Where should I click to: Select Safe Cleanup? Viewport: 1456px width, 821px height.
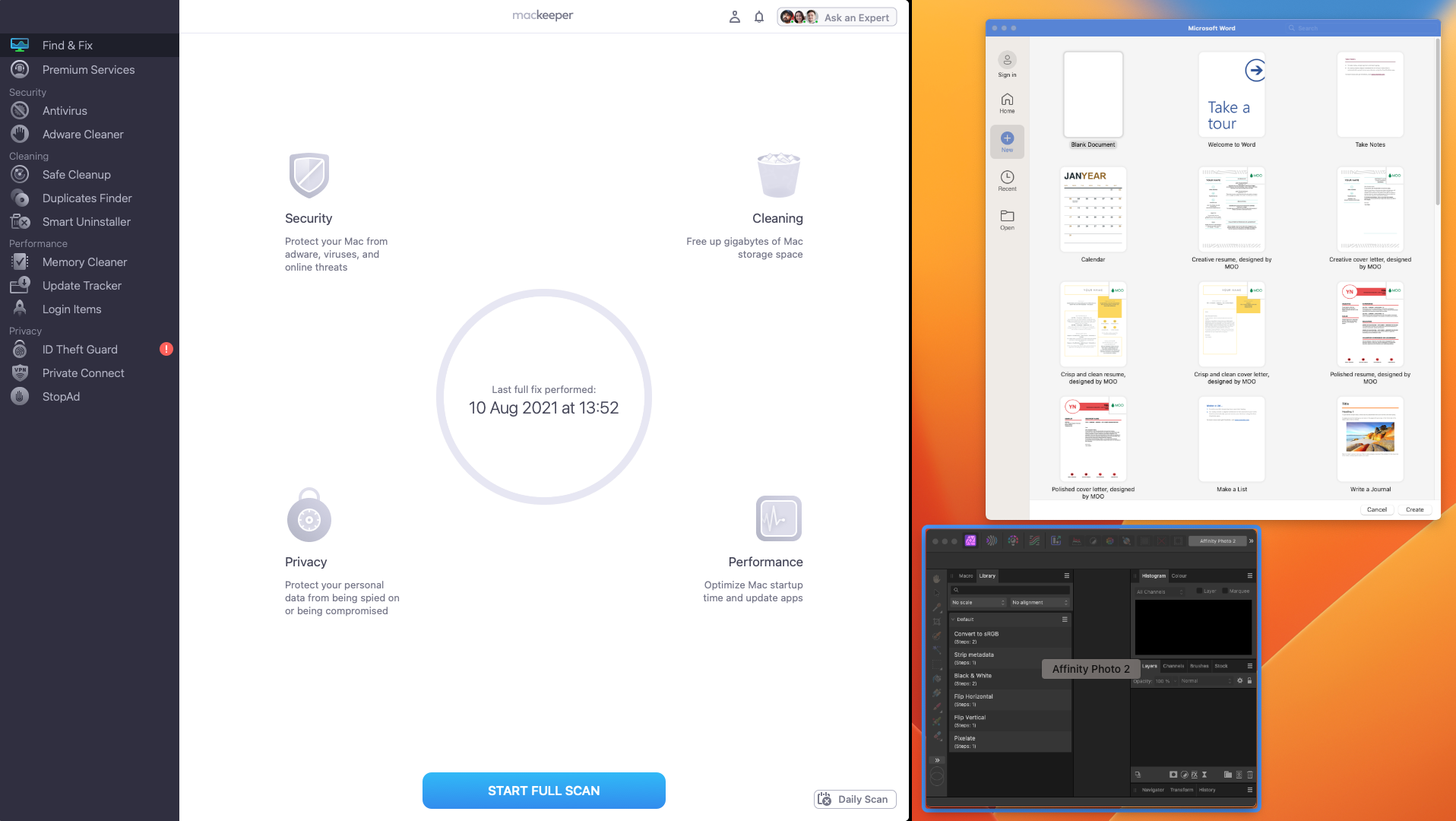click(x=89, y=174)
